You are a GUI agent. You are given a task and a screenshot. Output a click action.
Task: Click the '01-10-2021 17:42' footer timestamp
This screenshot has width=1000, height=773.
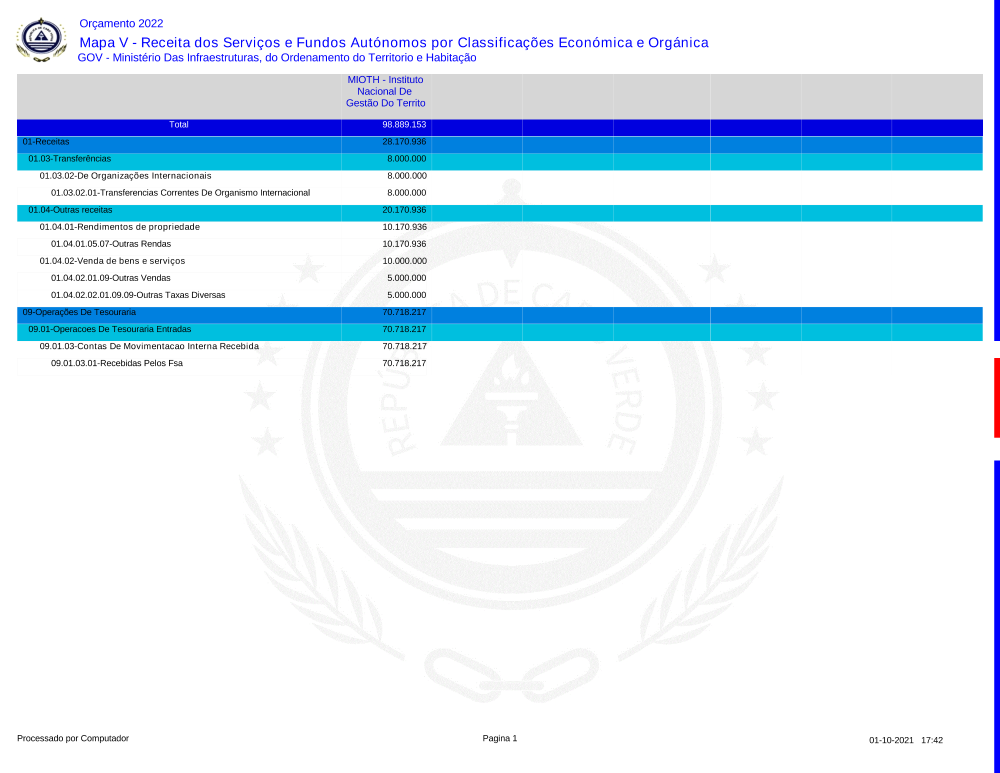coord(905,741)
